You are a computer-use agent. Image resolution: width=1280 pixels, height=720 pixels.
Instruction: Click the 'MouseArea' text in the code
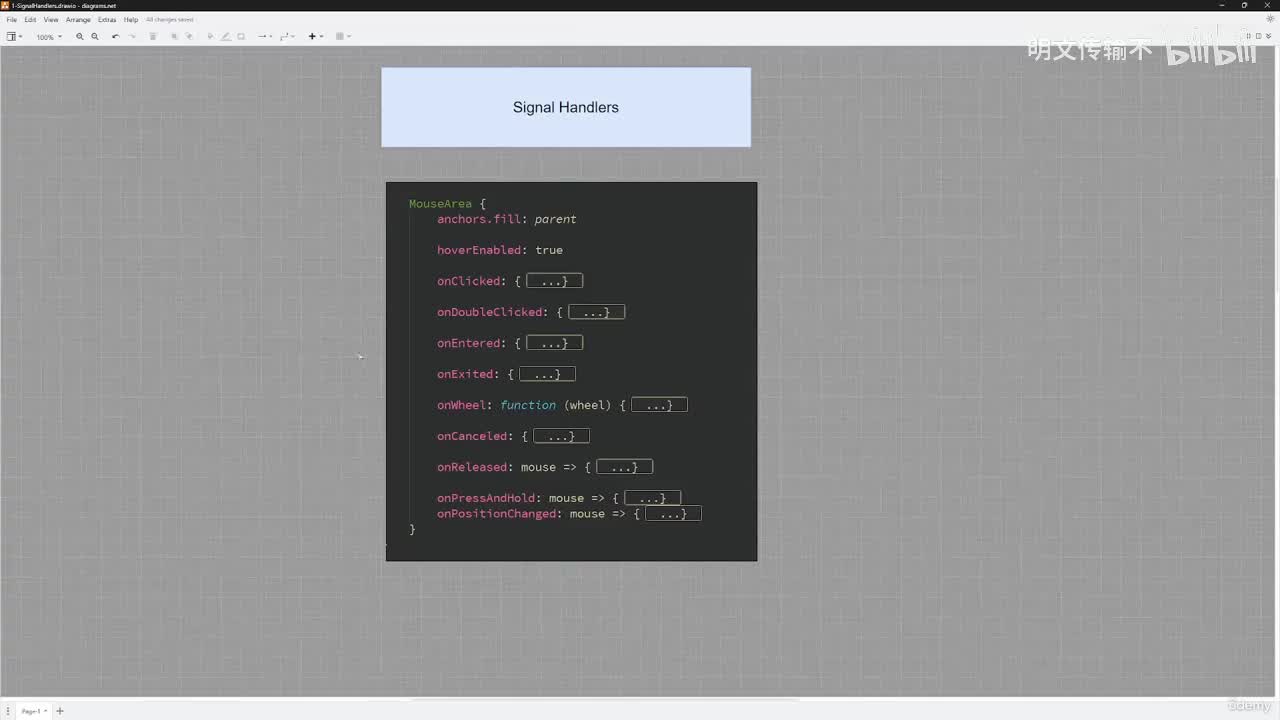(440, 204)
